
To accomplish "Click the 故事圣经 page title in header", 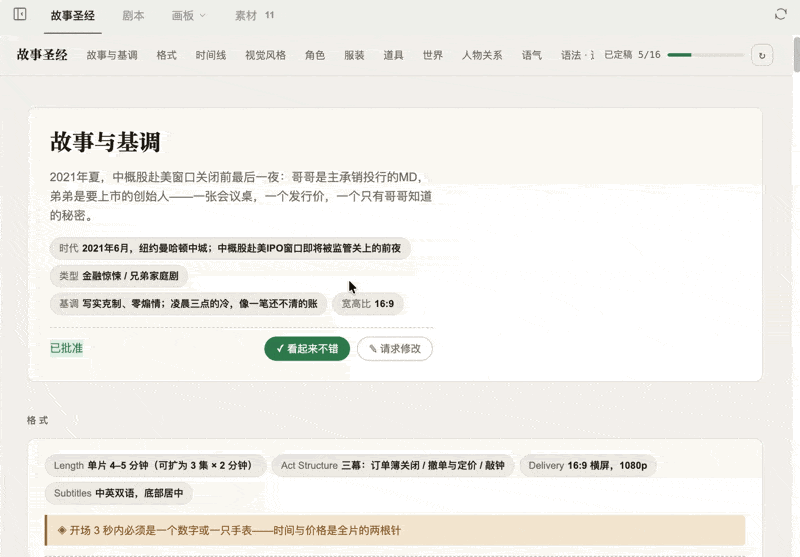I will [x=42, y=55].
